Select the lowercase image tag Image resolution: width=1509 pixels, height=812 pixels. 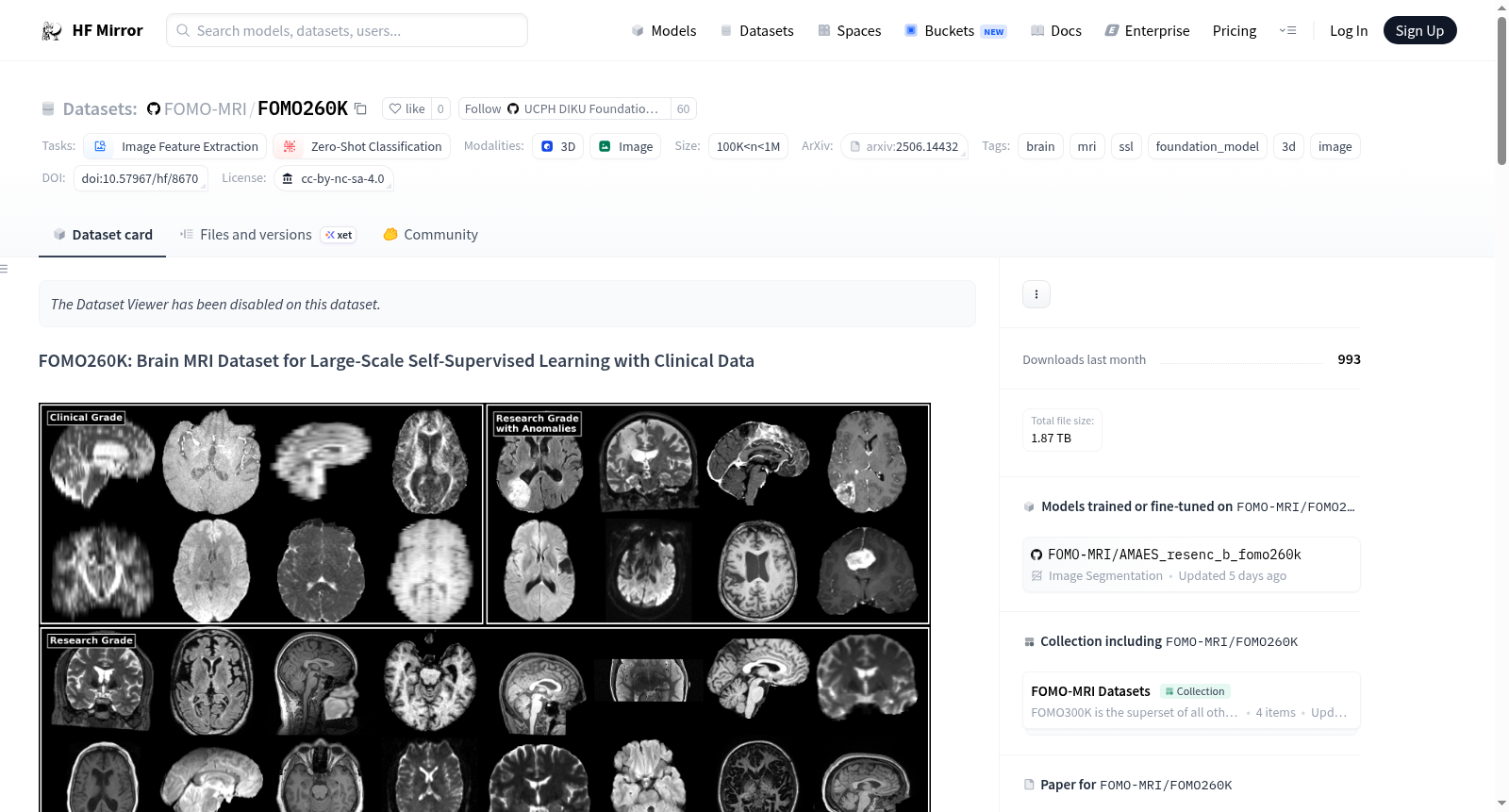(1335, 146)
